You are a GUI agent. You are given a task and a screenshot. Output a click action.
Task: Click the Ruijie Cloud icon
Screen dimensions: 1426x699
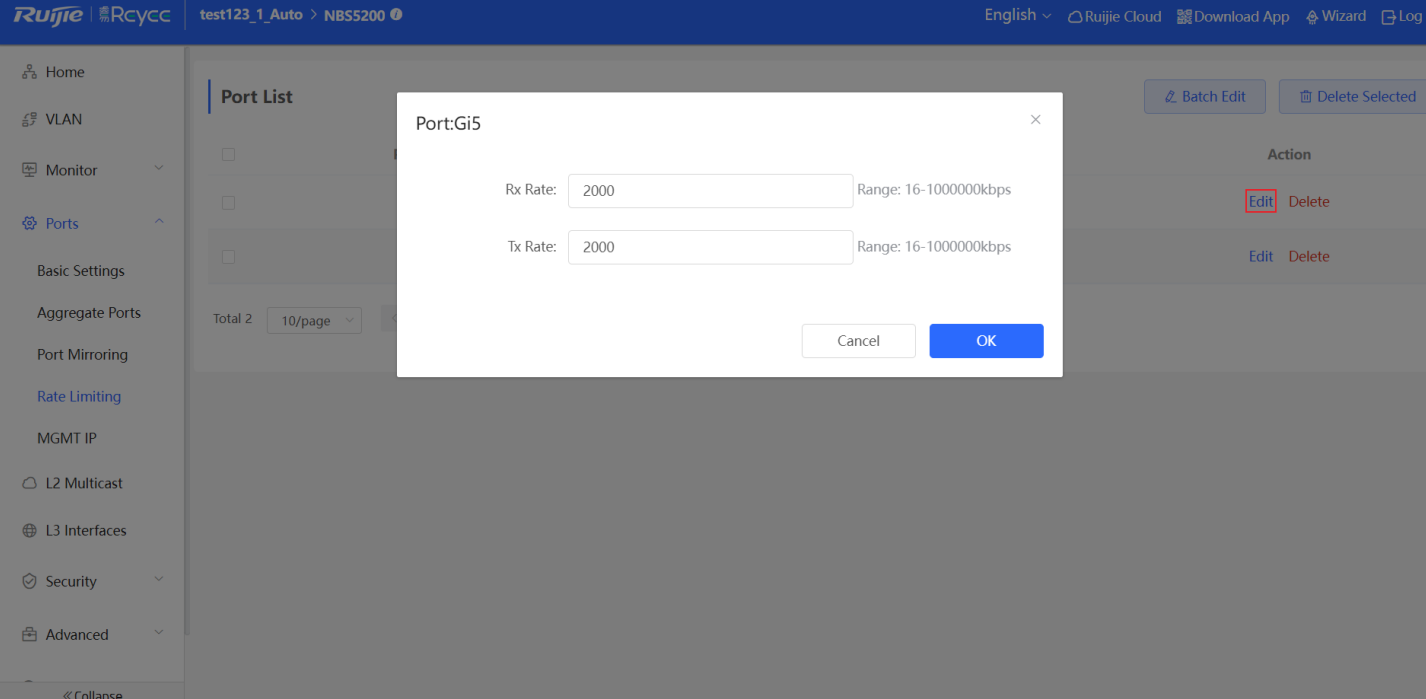click(1075, 17)
